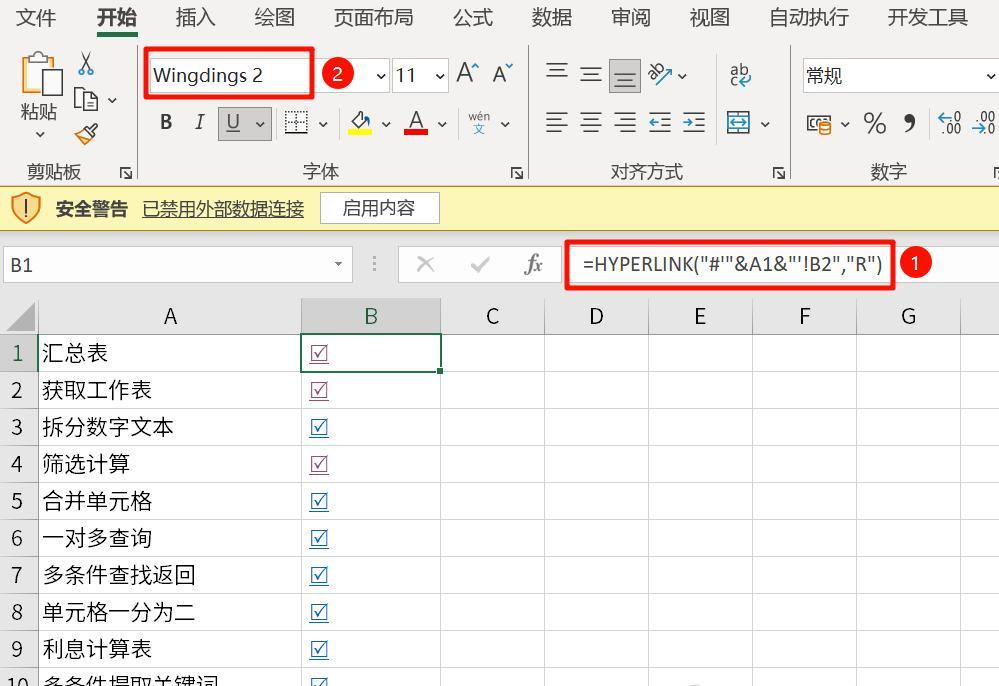999x686 pixels.
Task: Toggle center text alignment
Action: tap(591, 122)
